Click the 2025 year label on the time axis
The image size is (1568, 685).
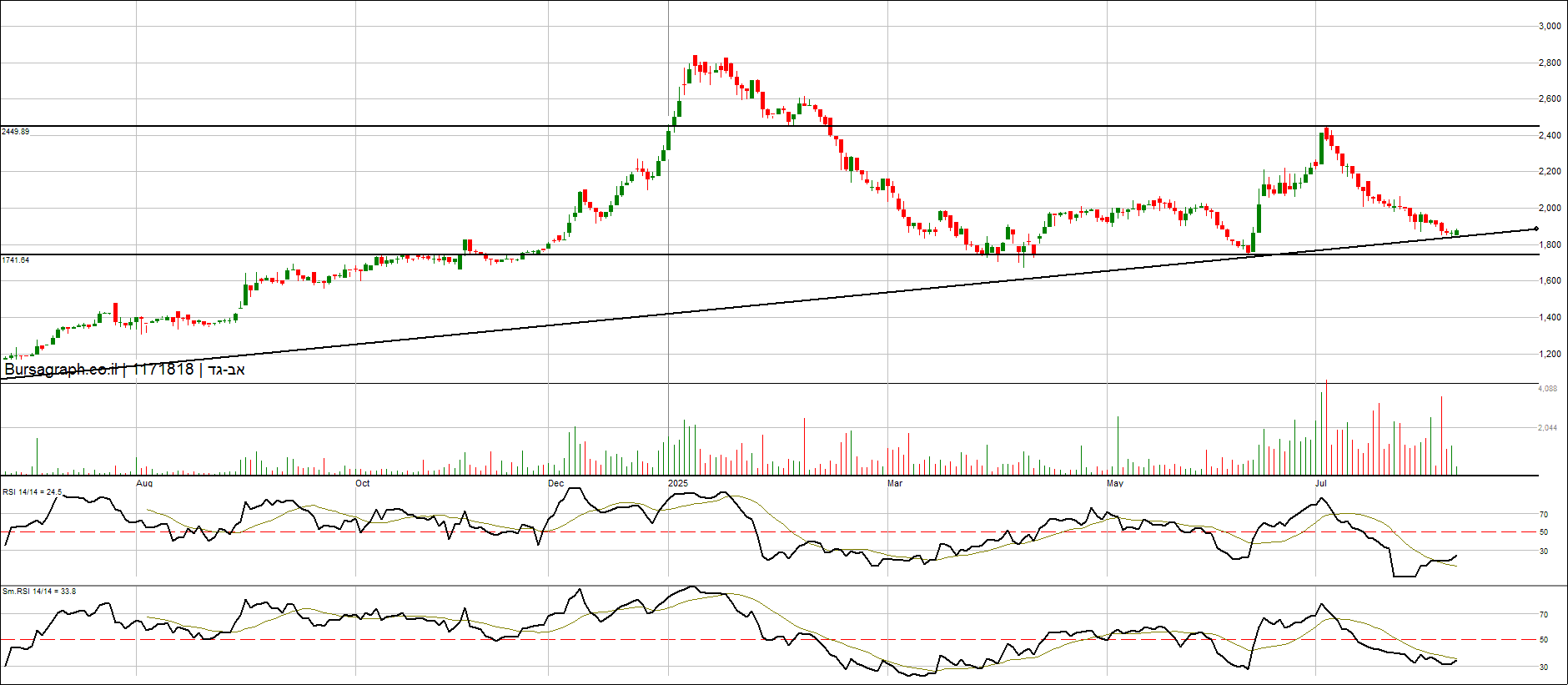point(678,483)
